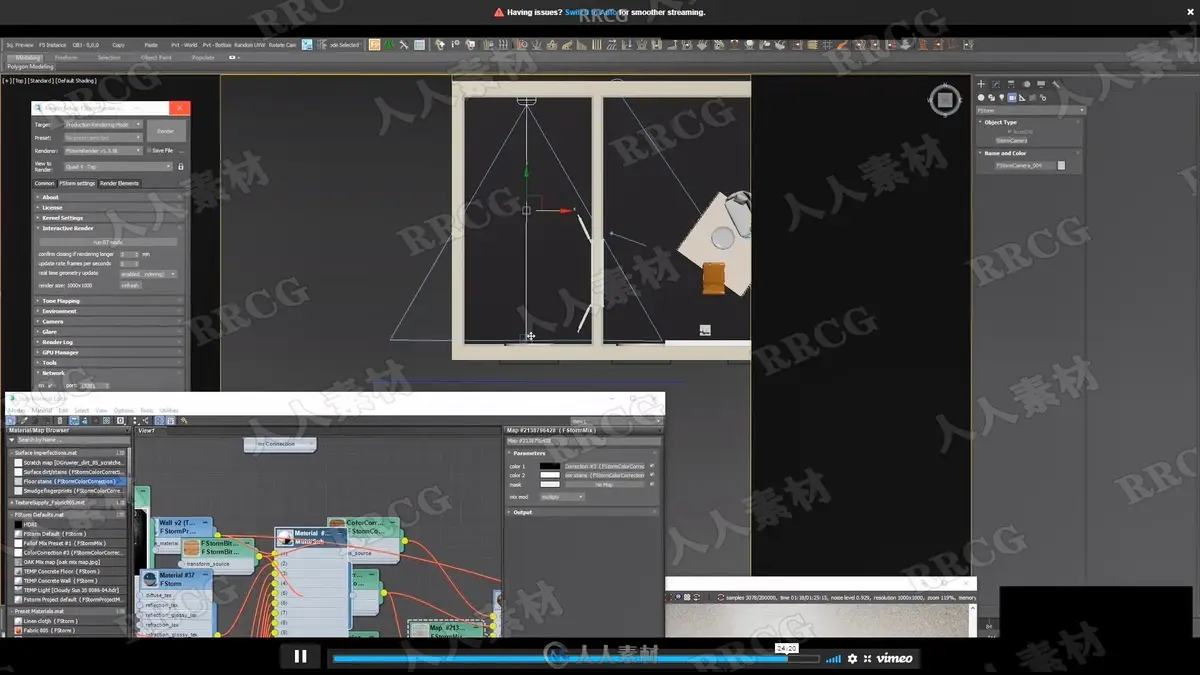Open the Renderer selection dropdown
The width and height of the screenshot is (1200, 675).
(103, 150)
